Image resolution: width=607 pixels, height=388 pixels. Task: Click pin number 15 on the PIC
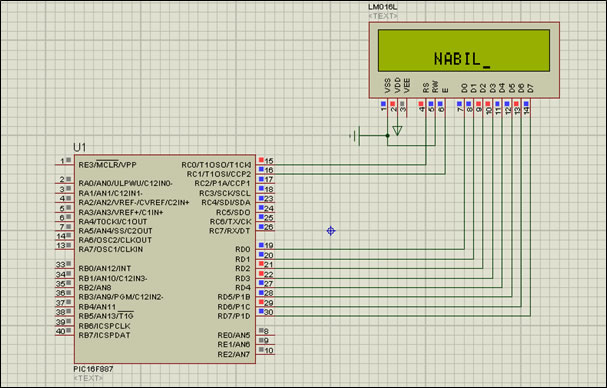[269, 161]
